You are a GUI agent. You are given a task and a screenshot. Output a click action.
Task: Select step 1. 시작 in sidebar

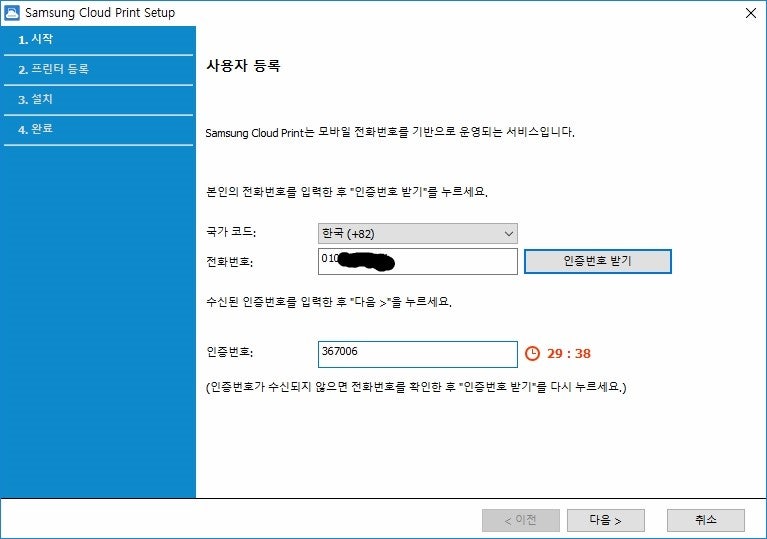(x=98, y=40)
